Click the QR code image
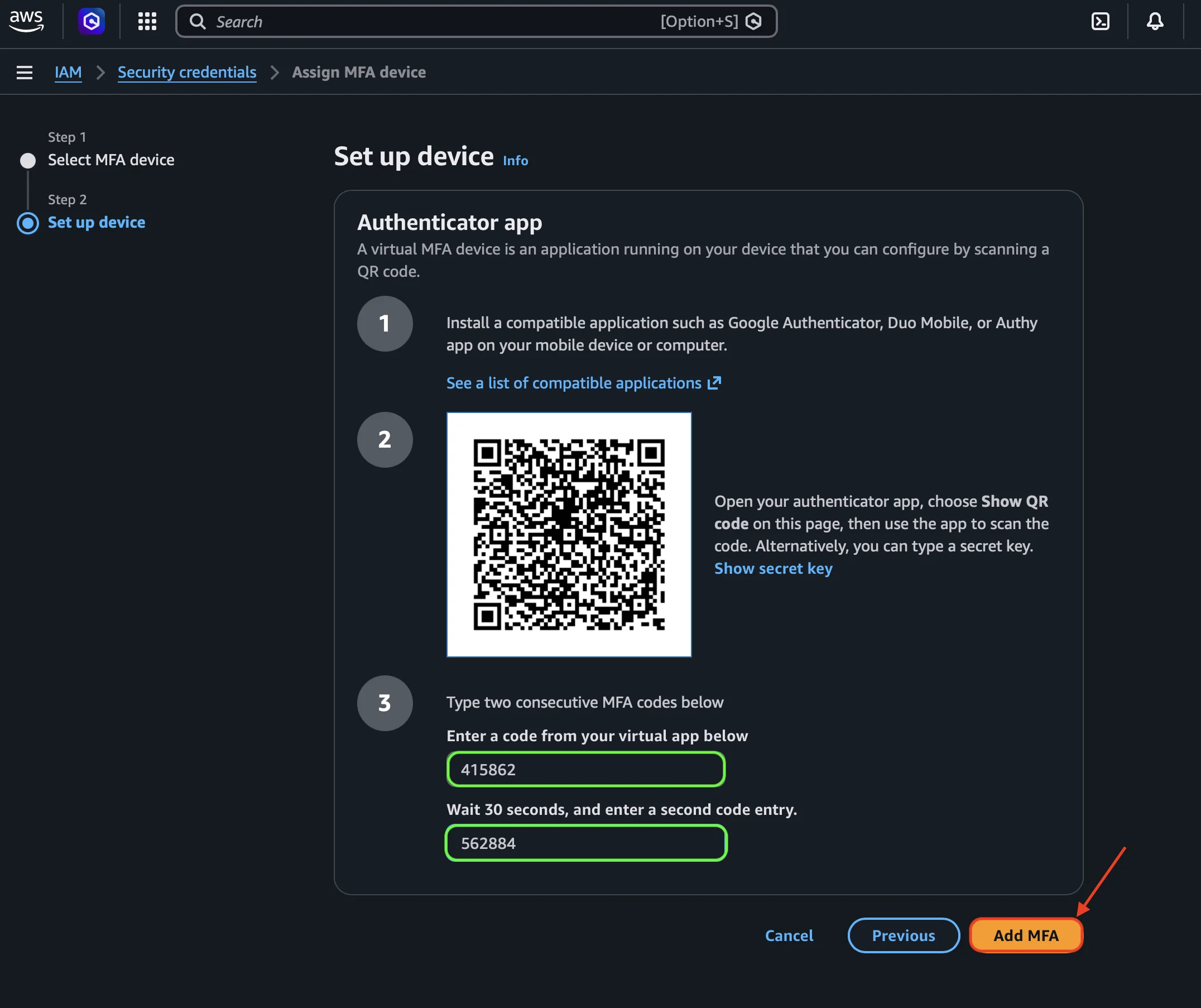 tap(569, 534)
